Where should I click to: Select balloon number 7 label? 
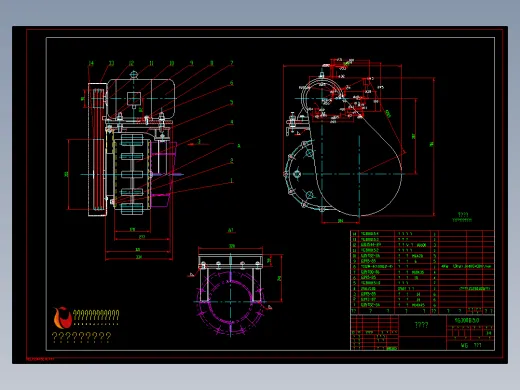point(232,63)
